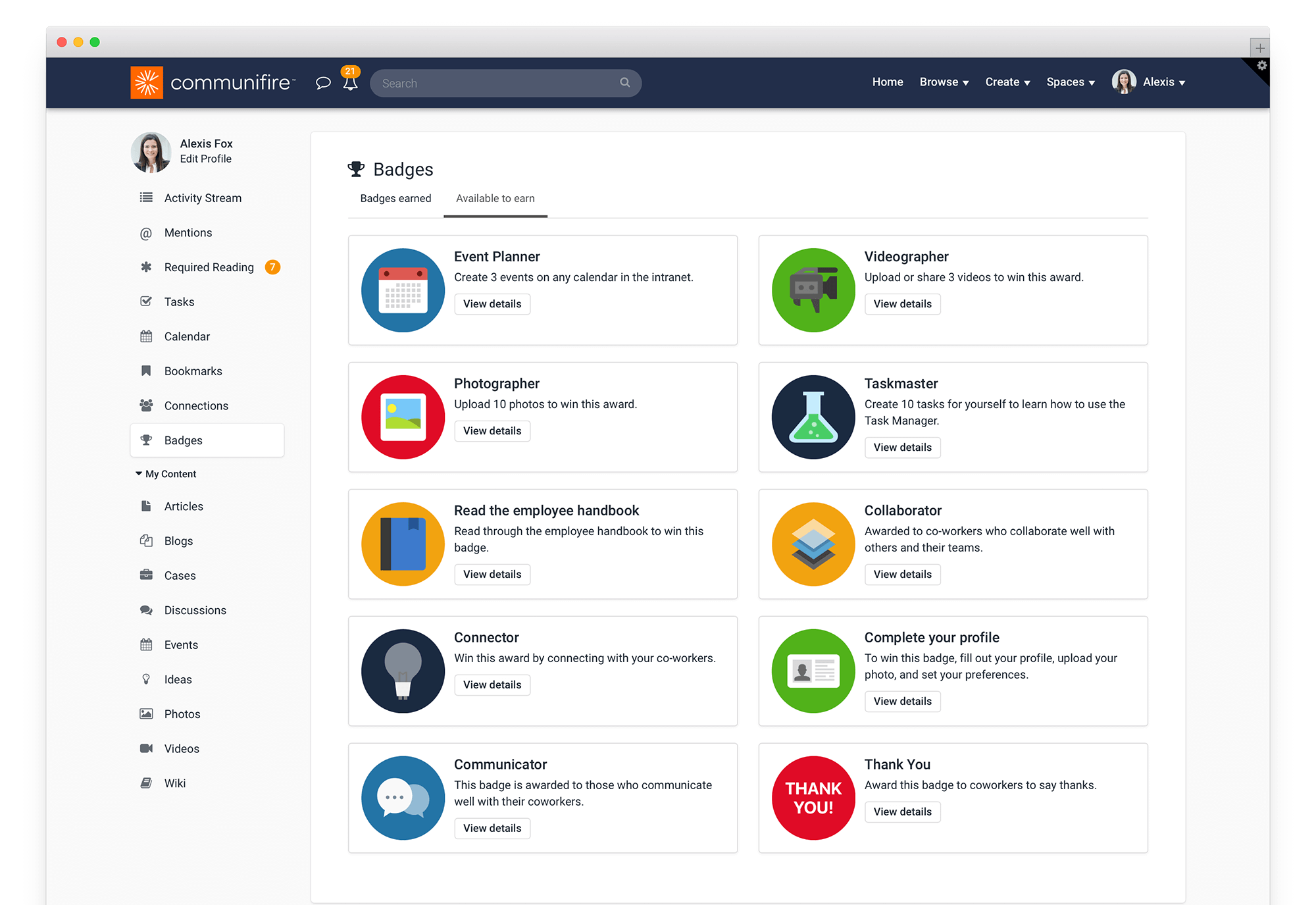The image size is (1316, 905).
Task: Select the Mentions sidebar icon
Action: pyautogui.click(x=147, y=232)
